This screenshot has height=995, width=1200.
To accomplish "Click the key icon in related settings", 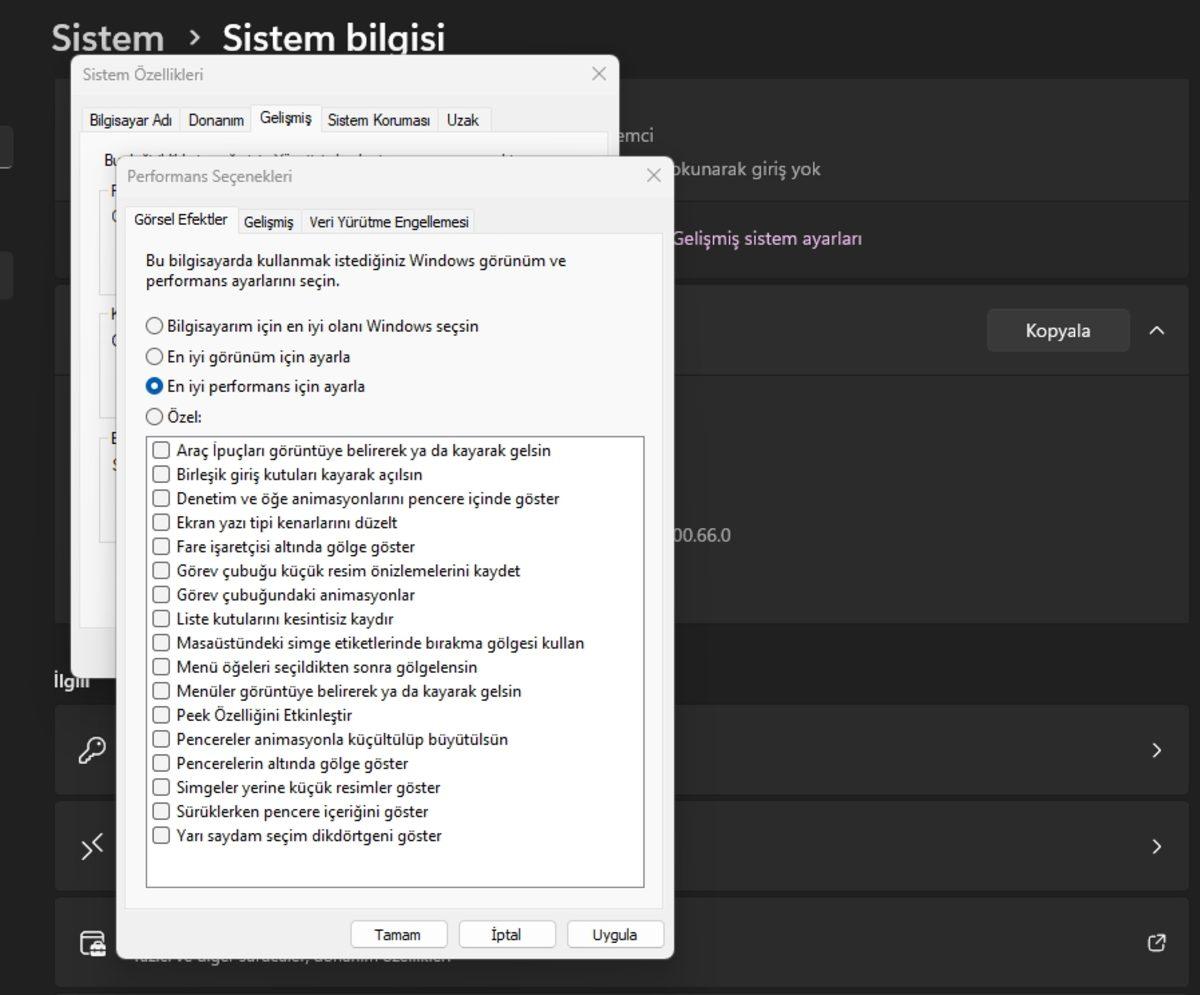I will pyautogui.click(x=92, y=750).
